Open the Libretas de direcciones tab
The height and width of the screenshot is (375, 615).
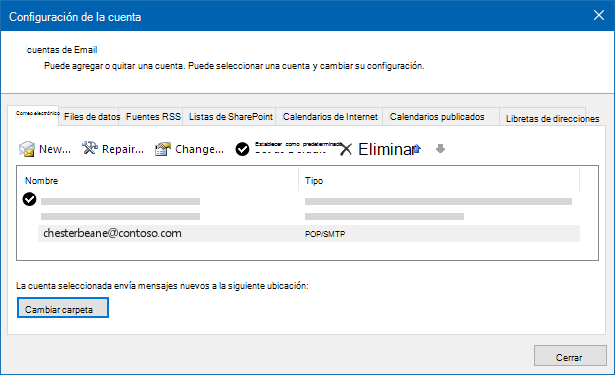552,118
